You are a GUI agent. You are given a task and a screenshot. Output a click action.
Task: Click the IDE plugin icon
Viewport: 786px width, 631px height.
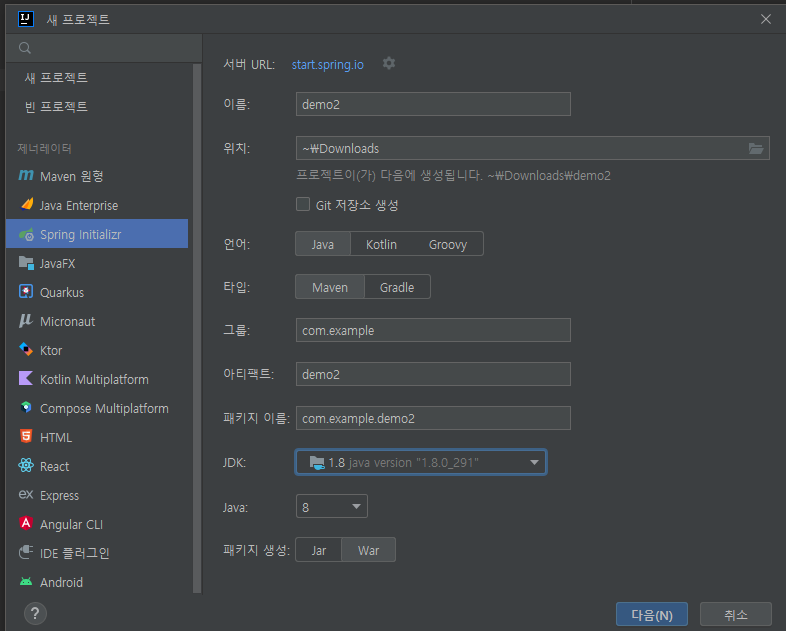click(x=26, y=552)
